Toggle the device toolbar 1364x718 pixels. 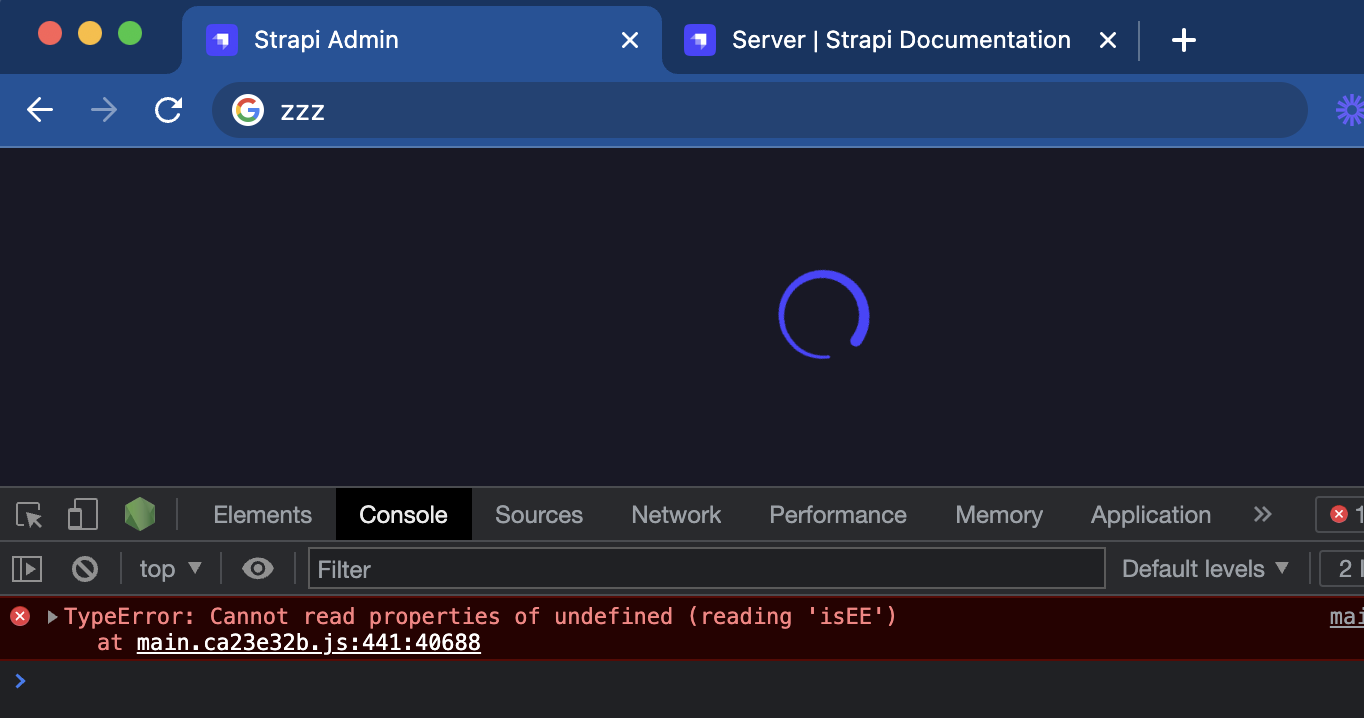tap(82, 514)
